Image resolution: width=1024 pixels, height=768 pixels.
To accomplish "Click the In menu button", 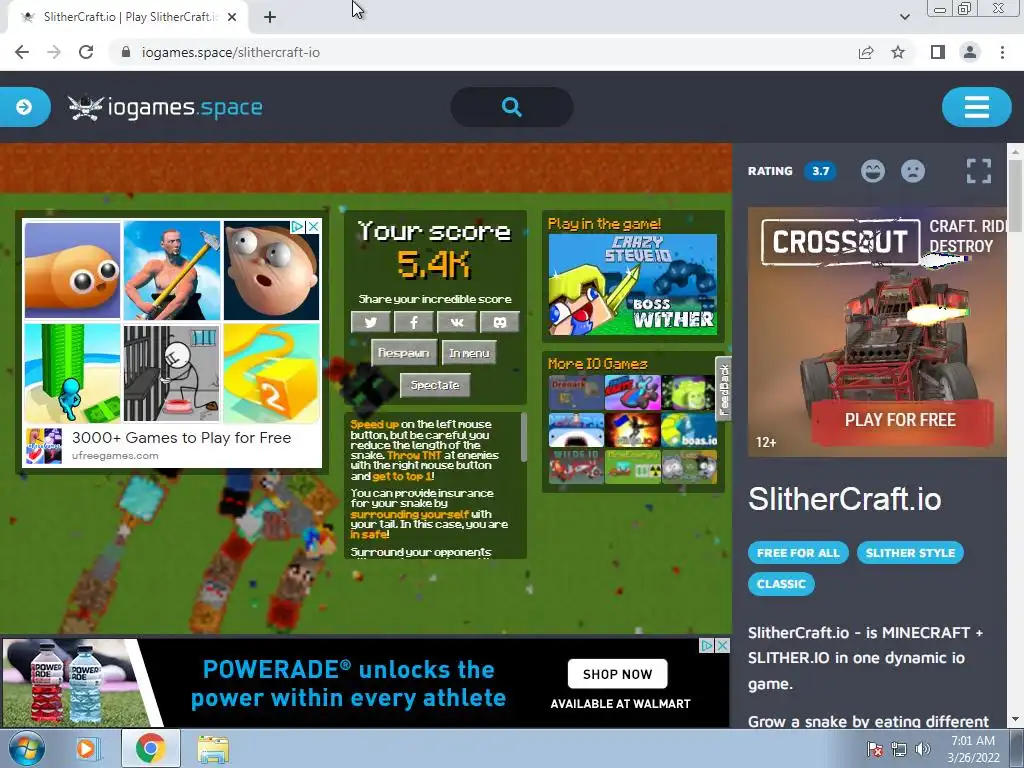I will [x=469, y=353].
